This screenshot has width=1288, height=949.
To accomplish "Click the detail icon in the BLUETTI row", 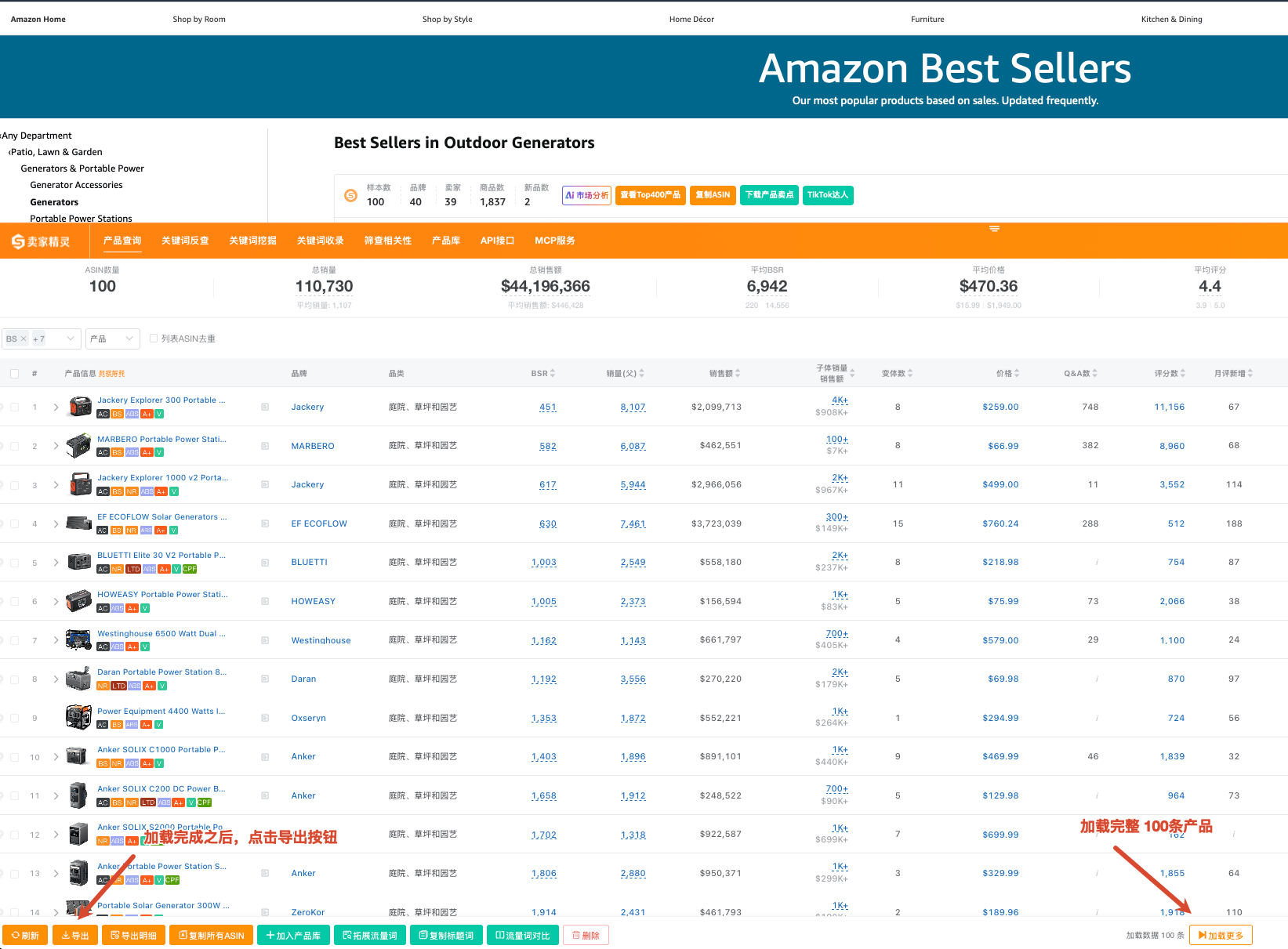I will coord(265,563).
